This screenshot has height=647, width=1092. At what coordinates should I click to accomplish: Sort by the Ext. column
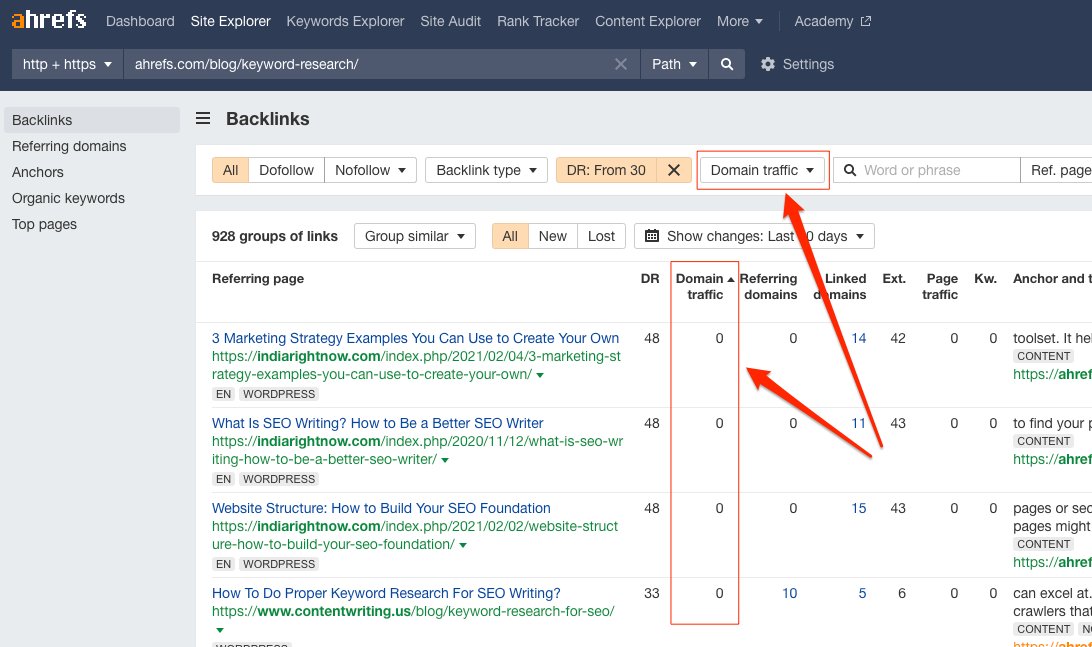[x=894, y=279]
